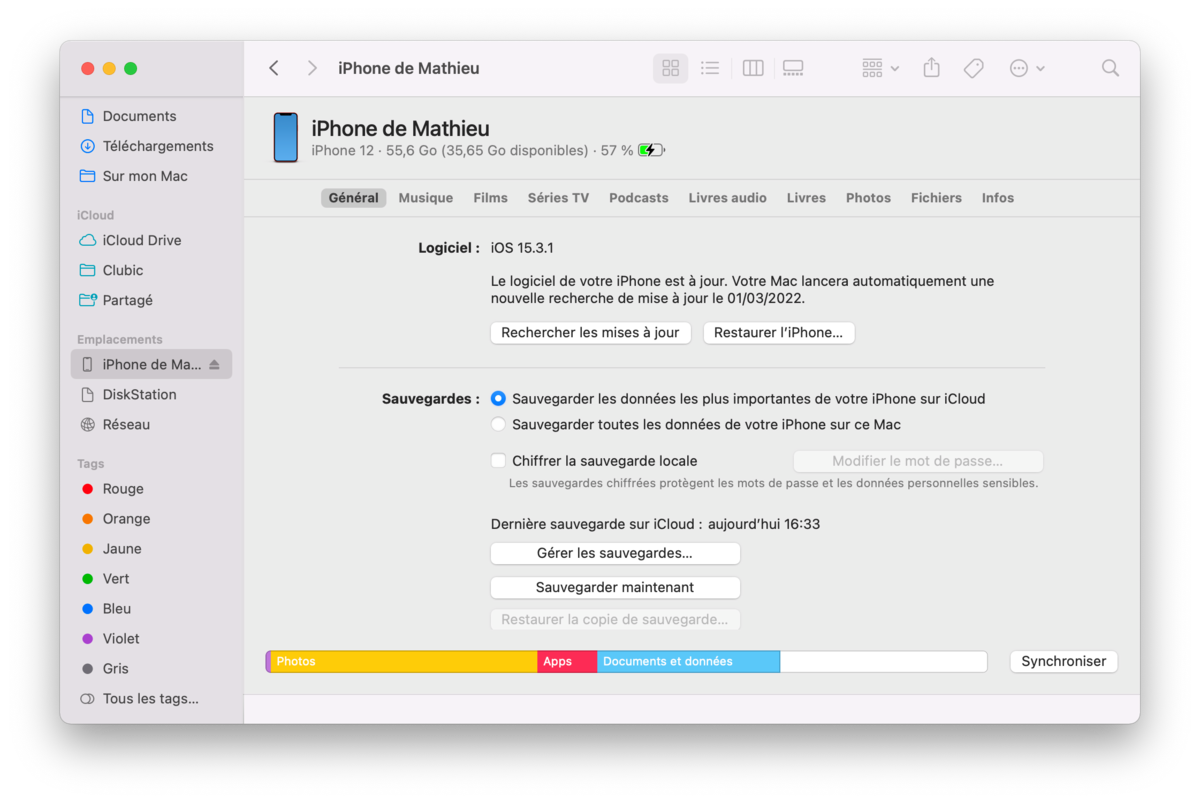This screenshot has width=1200, height=803.
Task: Select iPhone de Ma... under Emplacements
Action: click(151, 364)
